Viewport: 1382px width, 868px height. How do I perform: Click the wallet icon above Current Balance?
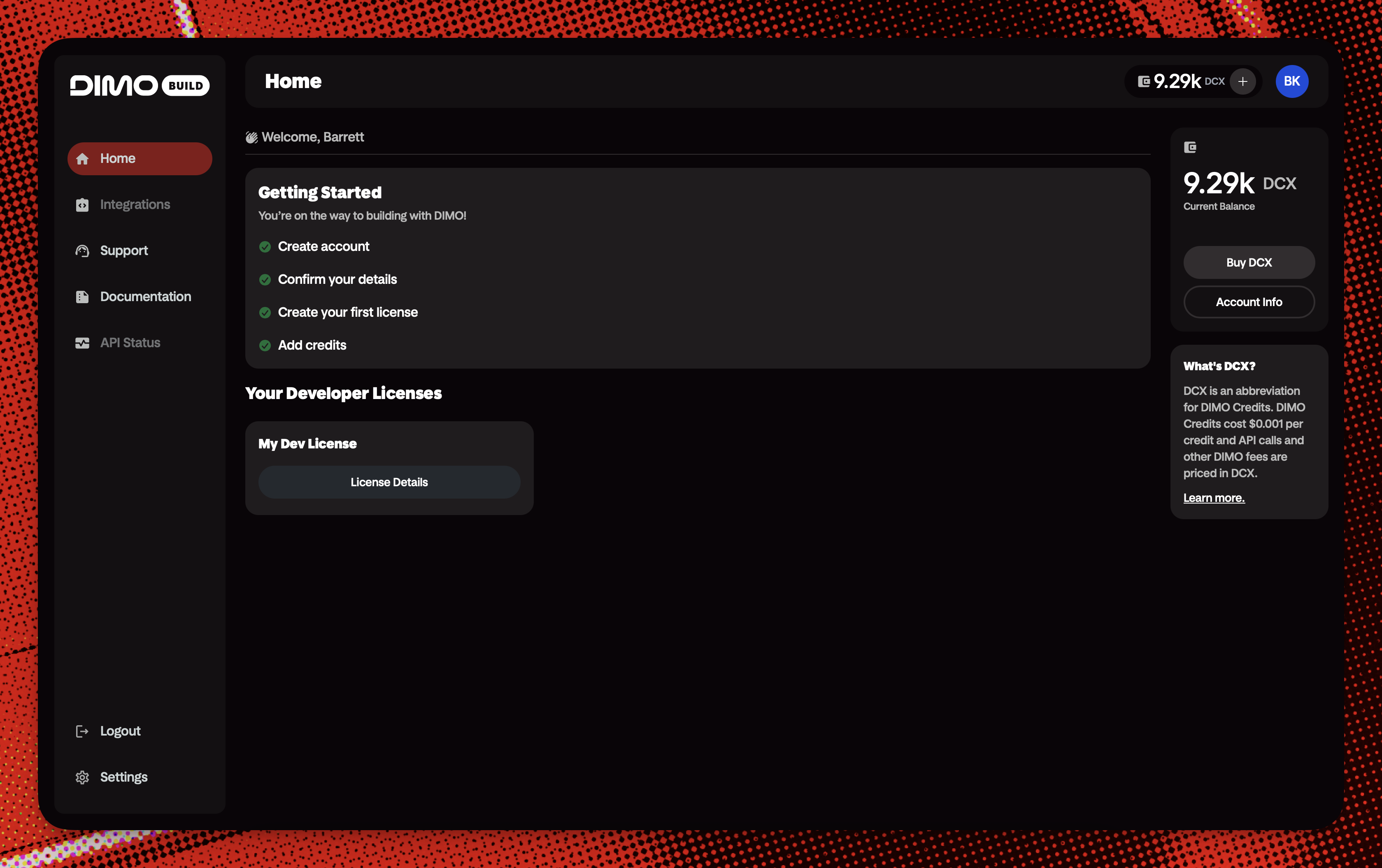[x=1190, y=147]
